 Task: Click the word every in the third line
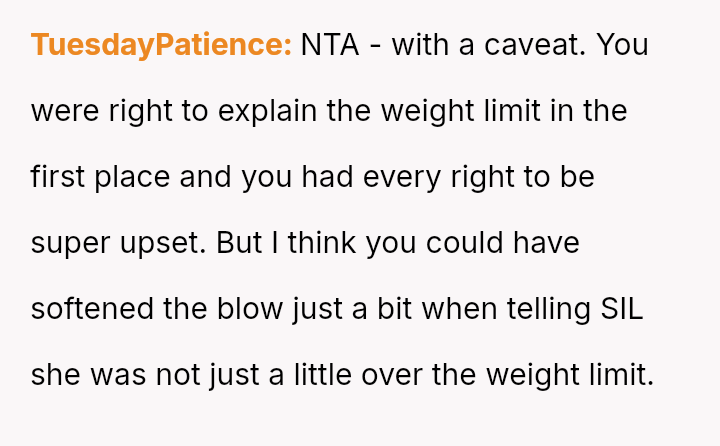pos(402,177)
